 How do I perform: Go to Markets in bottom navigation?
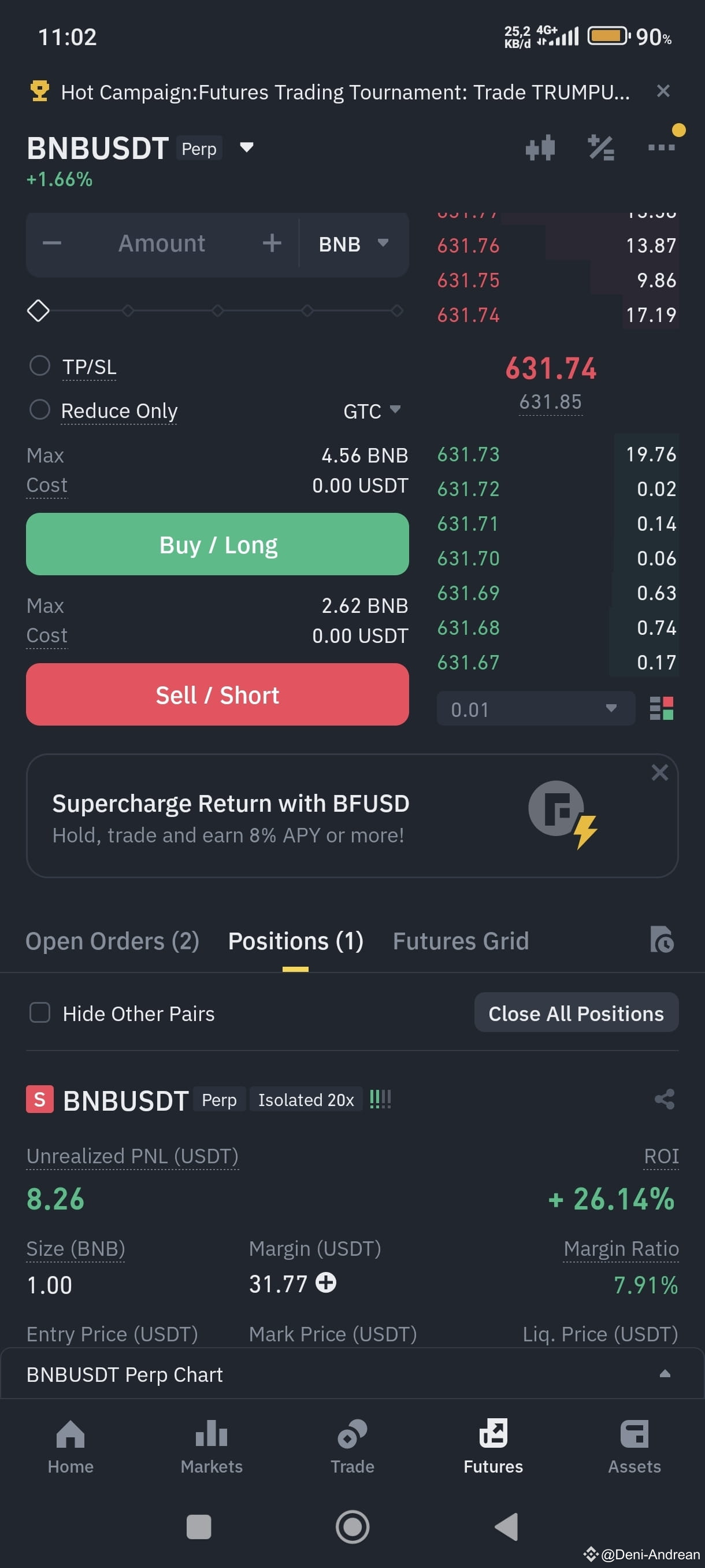211,1446
